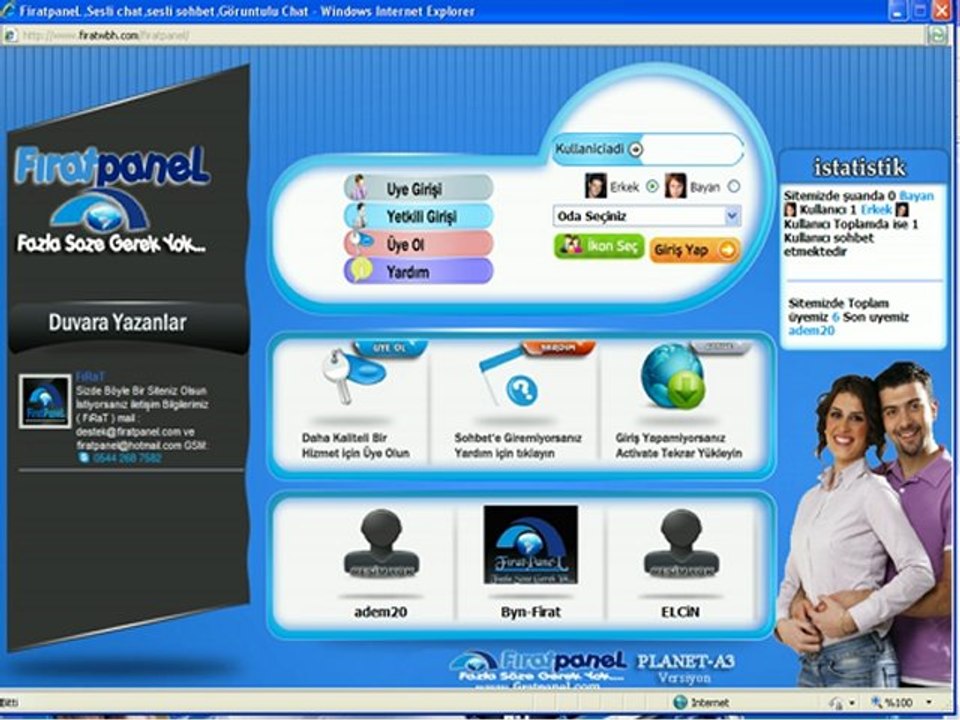This screenshot has width=960, height=720.
Task: Click the Daha Kaliteli Bir Hizmet text
Action: (355, 446)
